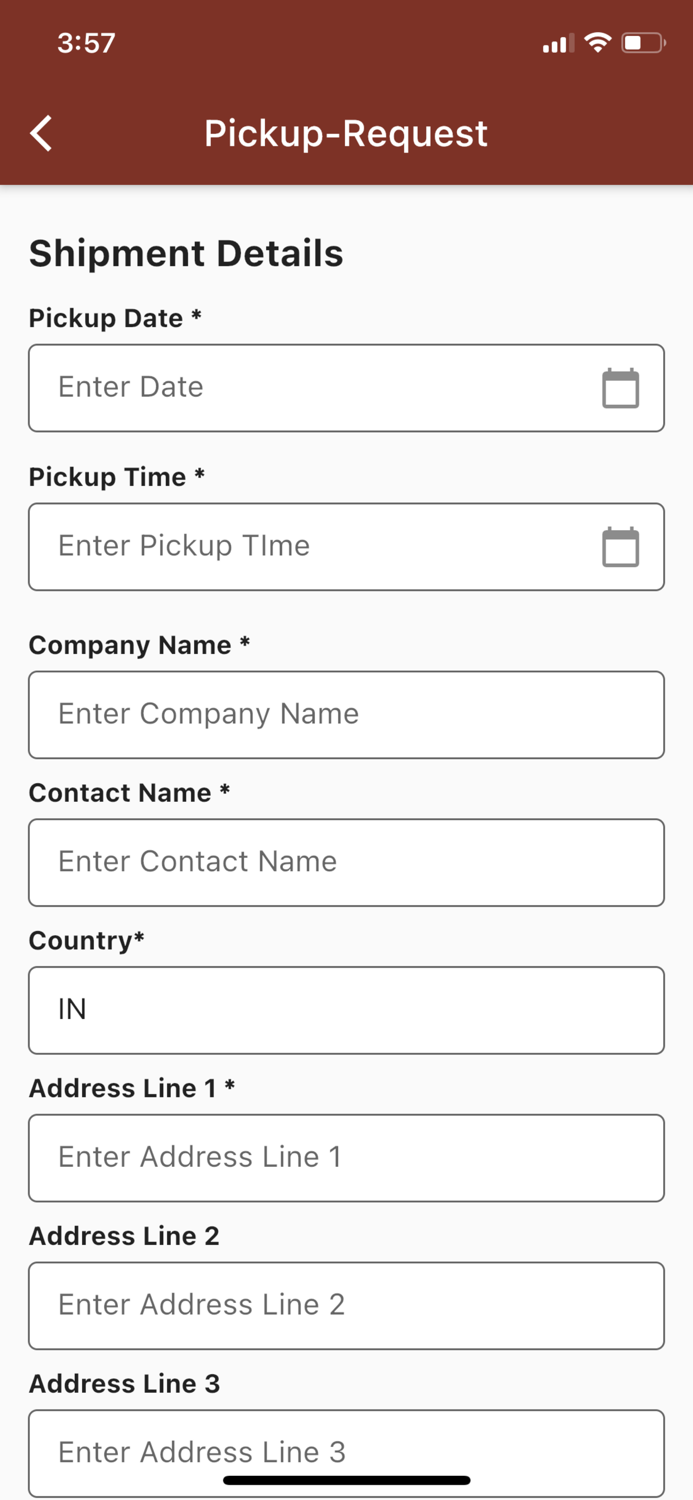This screenshot has width=693, height=1500.
Task: Tap the 3:57 clock in status bar
Action: (x=86, y=43)
